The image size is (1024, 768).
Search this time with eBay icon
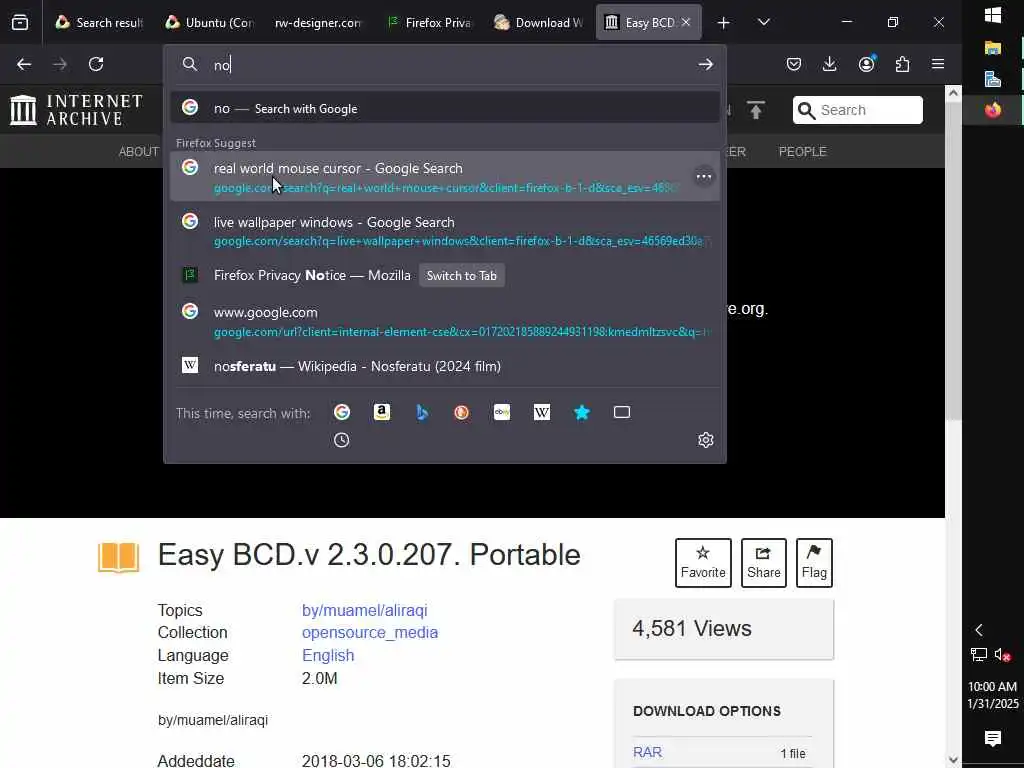502,412
